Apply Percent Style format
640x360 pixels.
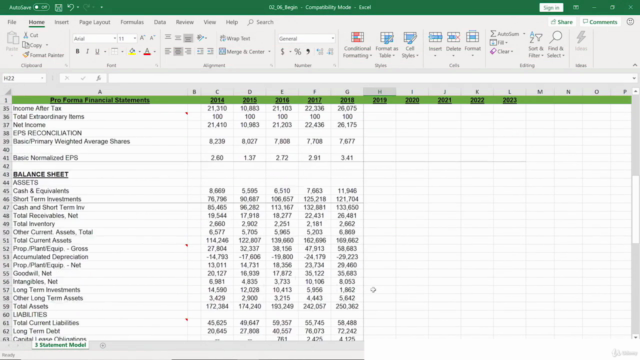(298, 52)
